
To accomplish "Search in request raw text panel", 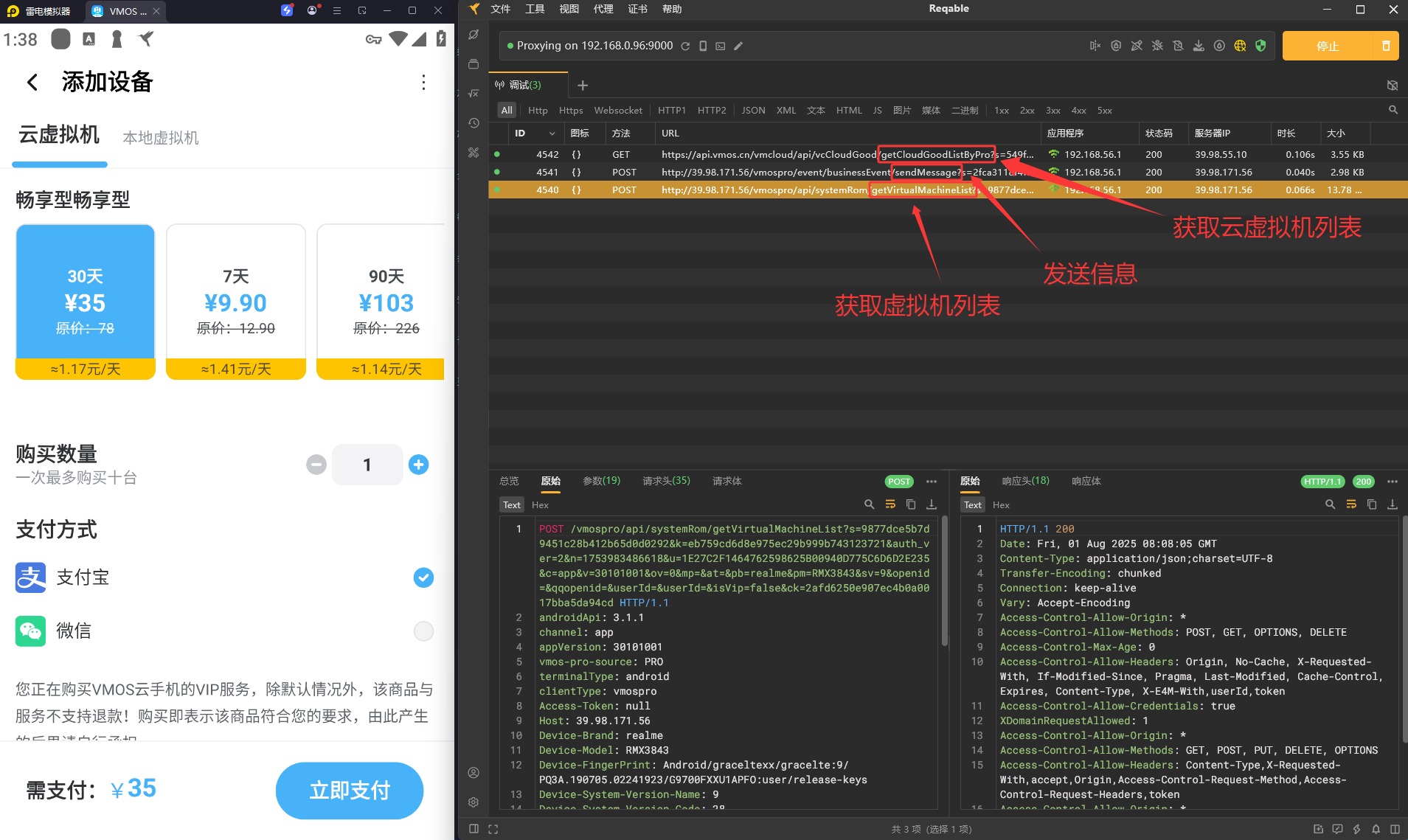I will [x=870, y=504].
